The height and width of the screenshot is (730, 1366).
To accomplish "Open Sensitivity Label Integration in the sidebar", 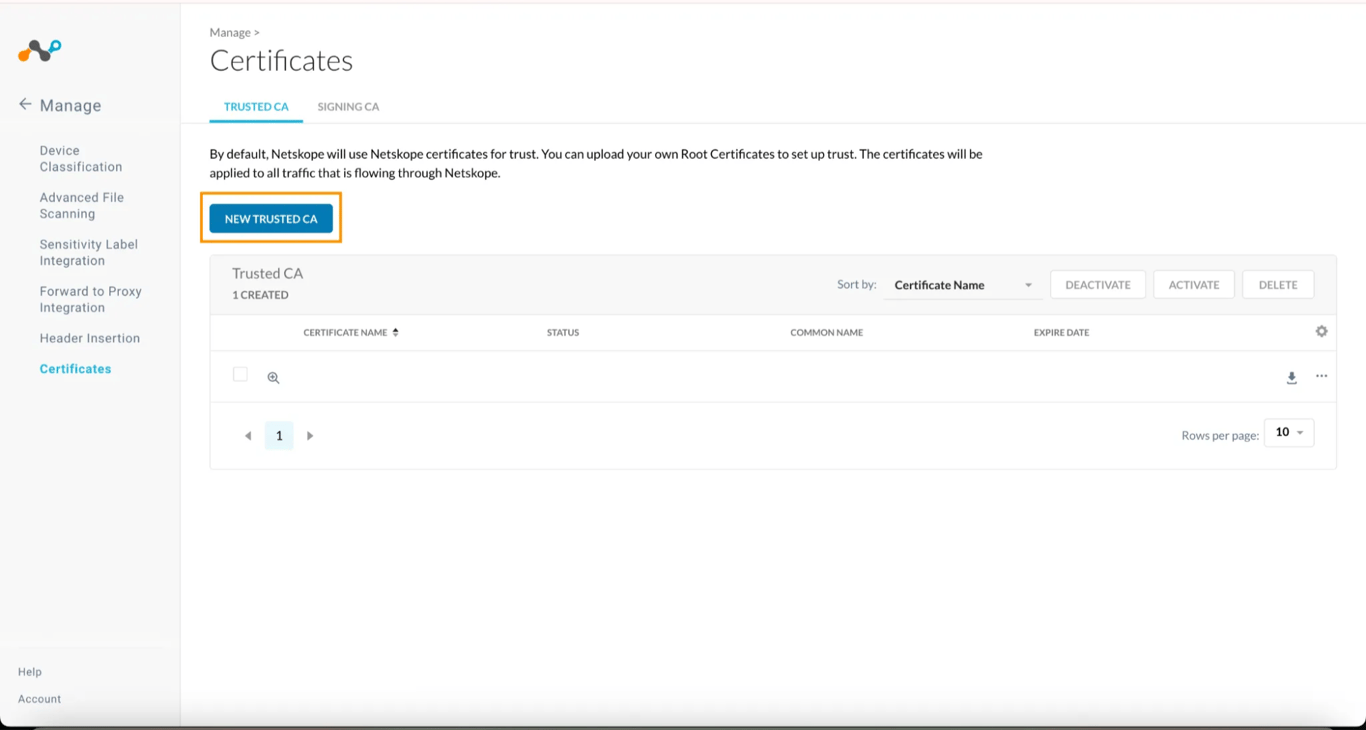I will coord(89,253).
